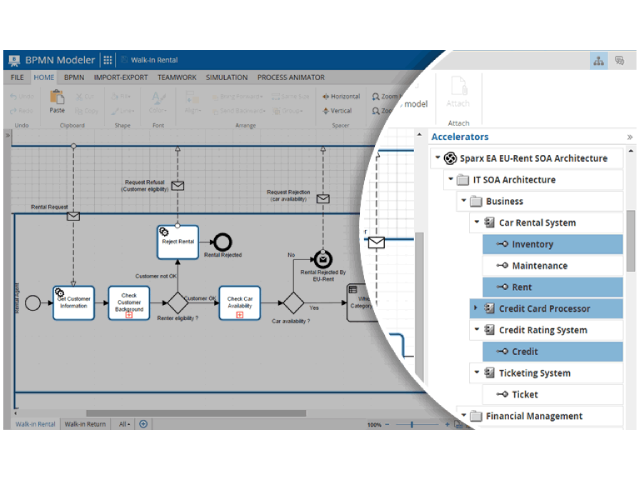Viewport: 640px width, 480px height.
Task: Click the BPMN Modeler app logo icon
Action: click(14, 60)
